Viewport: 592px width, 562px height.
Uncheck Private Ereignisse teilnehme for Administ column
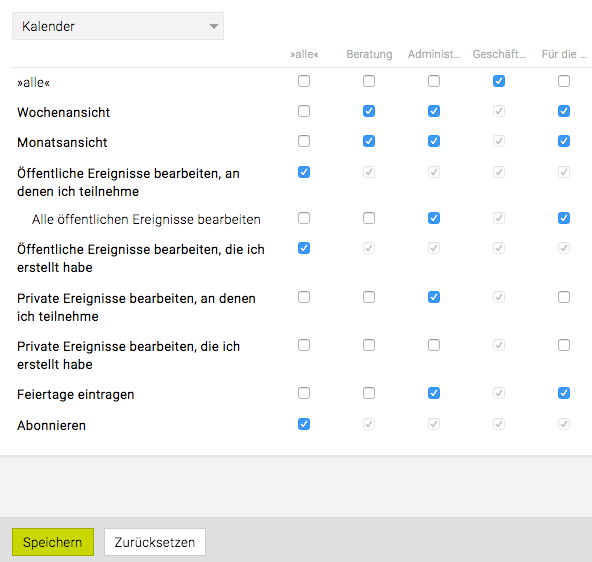pos(434,297)
